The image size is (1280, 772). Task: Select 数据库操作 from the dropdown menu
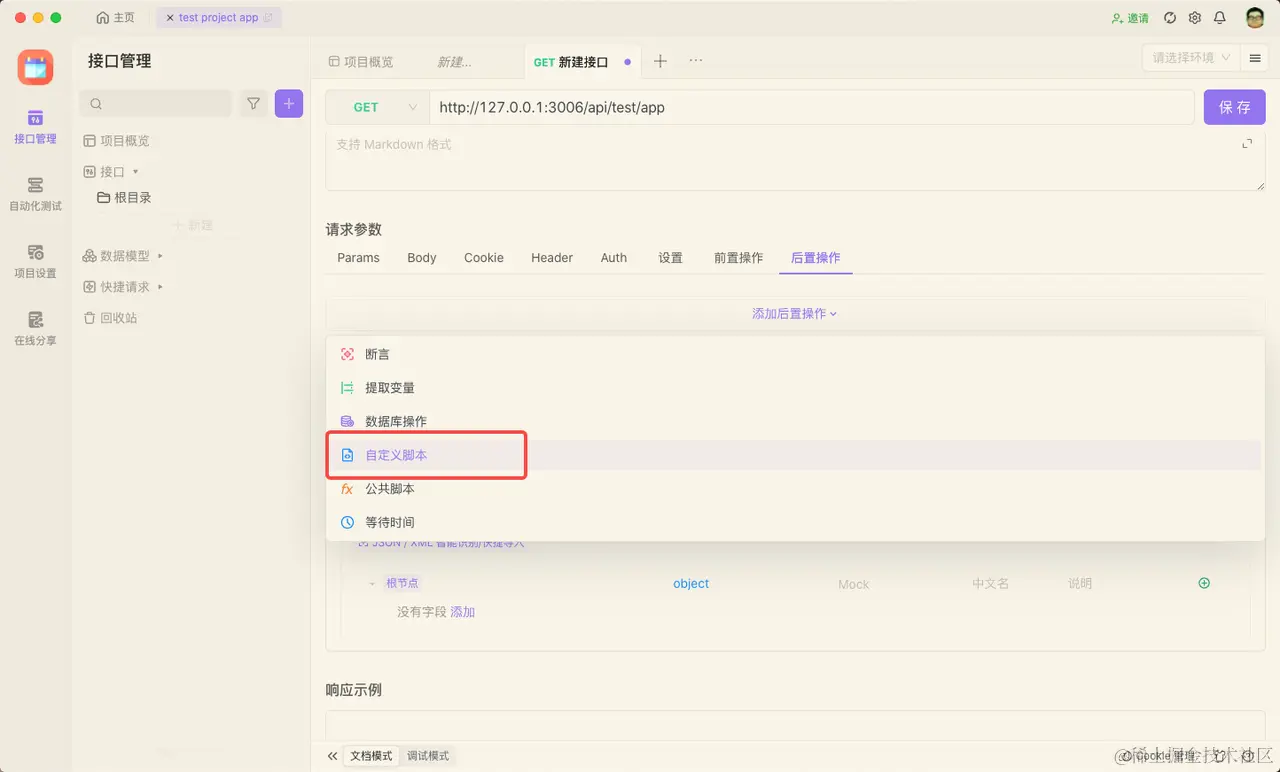(x=795, y=421)
